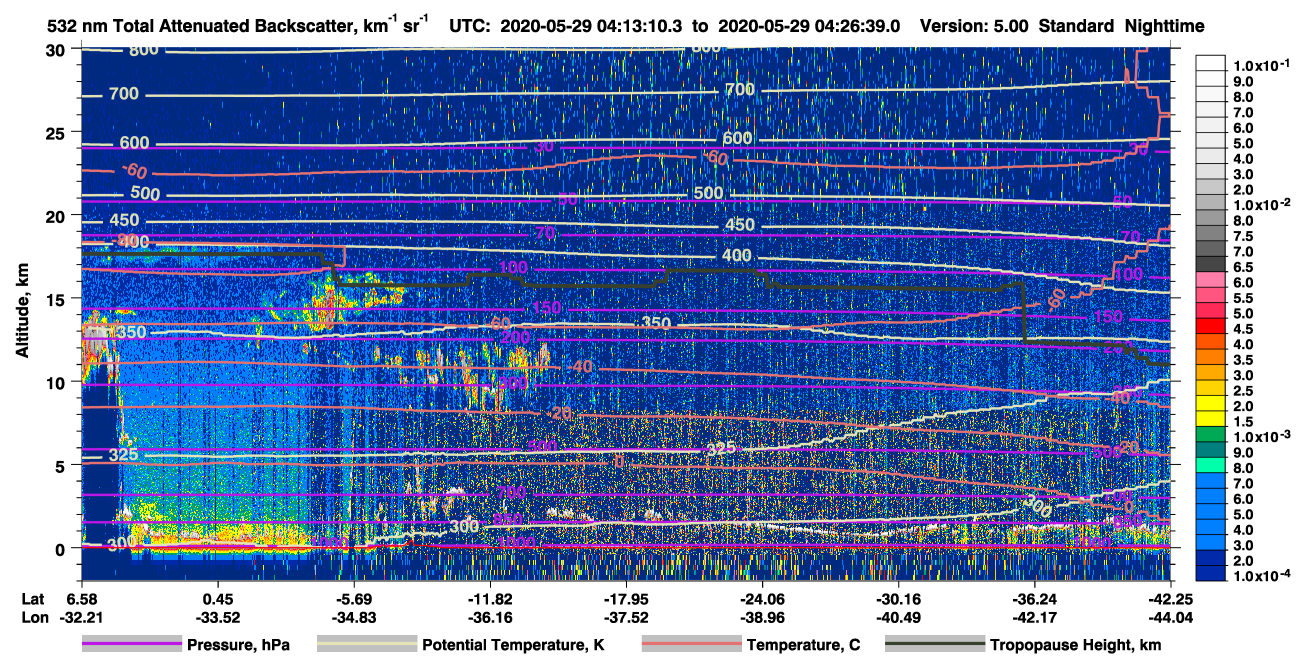Click the magenta Pressure line sample in legend
1300x667 pixels.
(131, 645)
